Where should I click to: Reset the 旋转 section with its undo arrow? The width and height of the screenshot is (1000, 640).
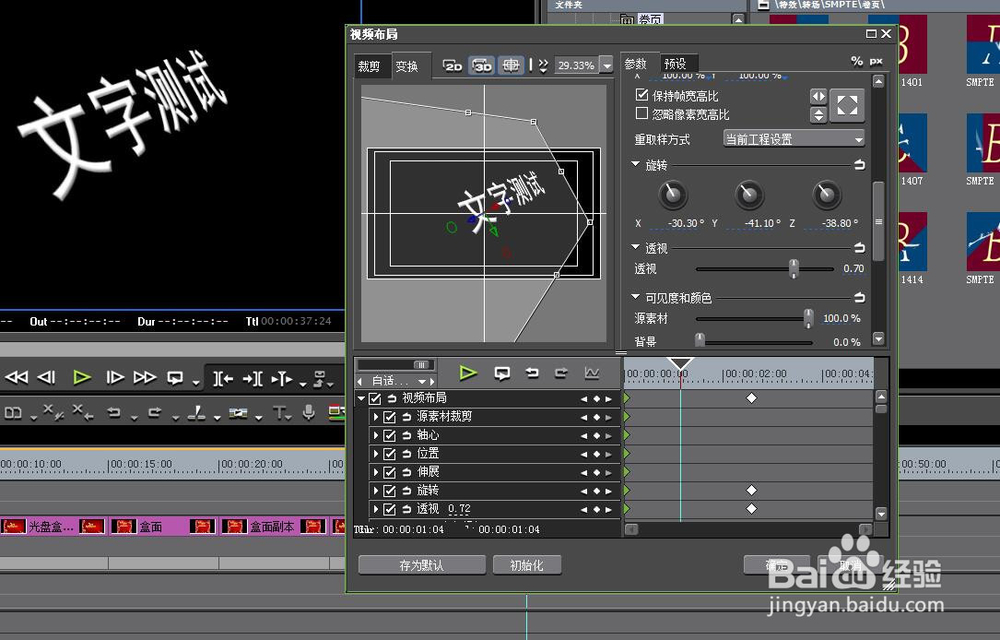point(859,165)
